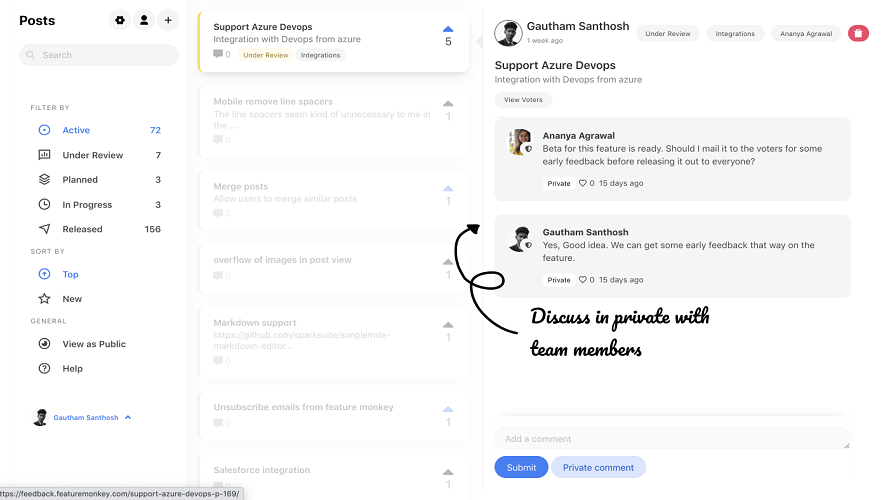This screenshot has width=890, height=500.
Task: Click comment icon on Support Azure Devops card
Action: [x=218, y=54]
